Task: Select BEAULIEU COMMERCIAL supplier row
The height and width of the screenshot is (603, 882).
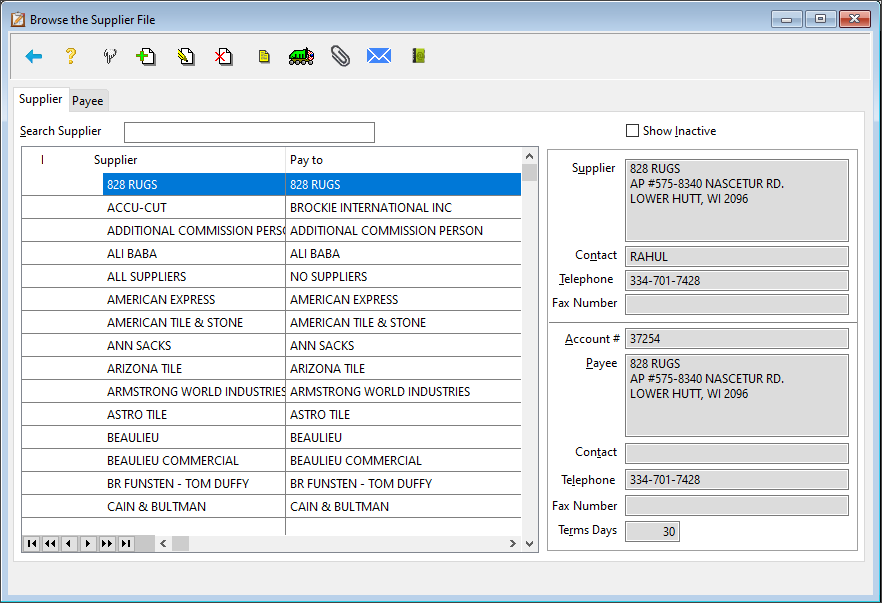Action: [271, 461]
